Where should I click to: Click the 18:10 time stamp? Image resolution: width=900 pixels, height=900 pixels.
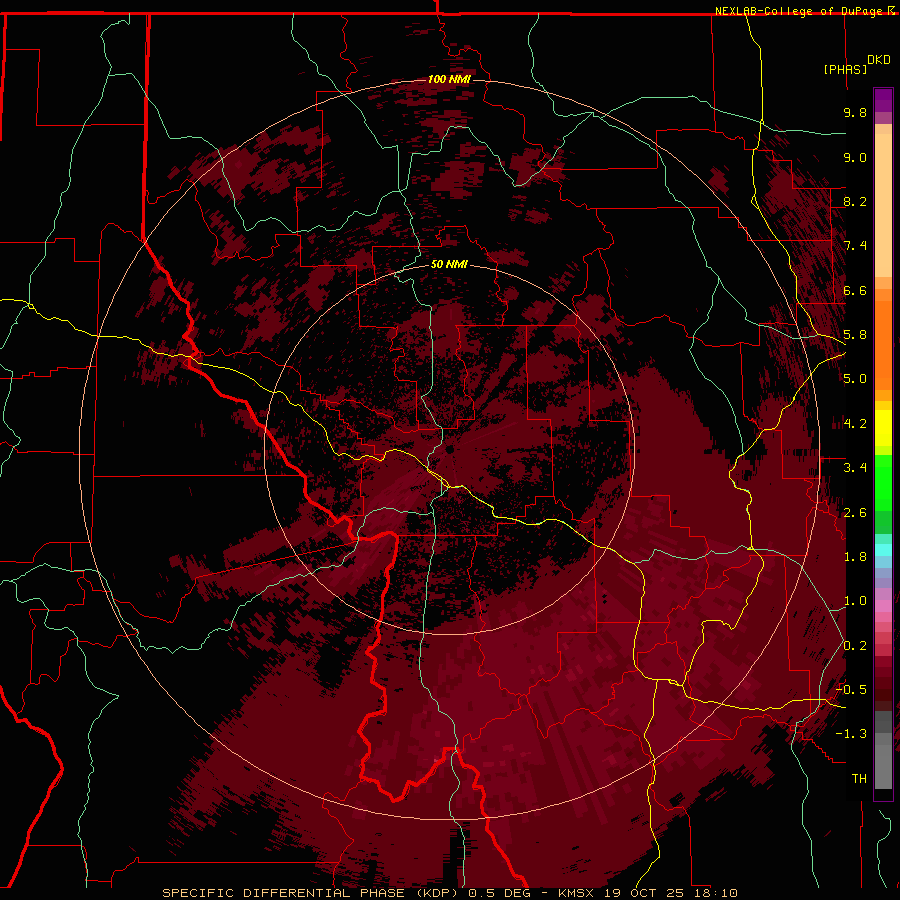716,893
